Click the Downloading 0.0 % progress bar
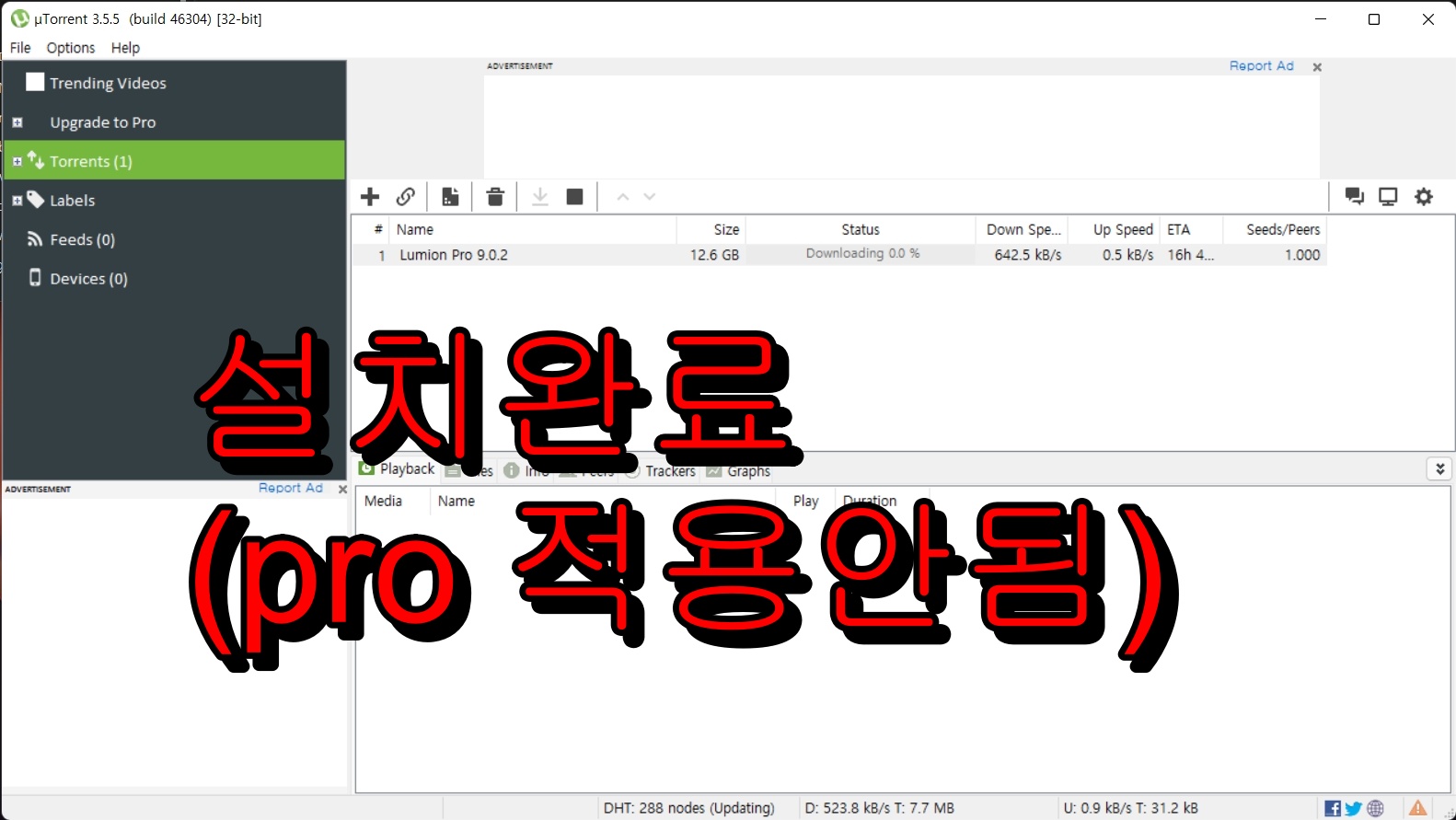This screenshot has width=1456, height=820. click(x=861, y=254)
